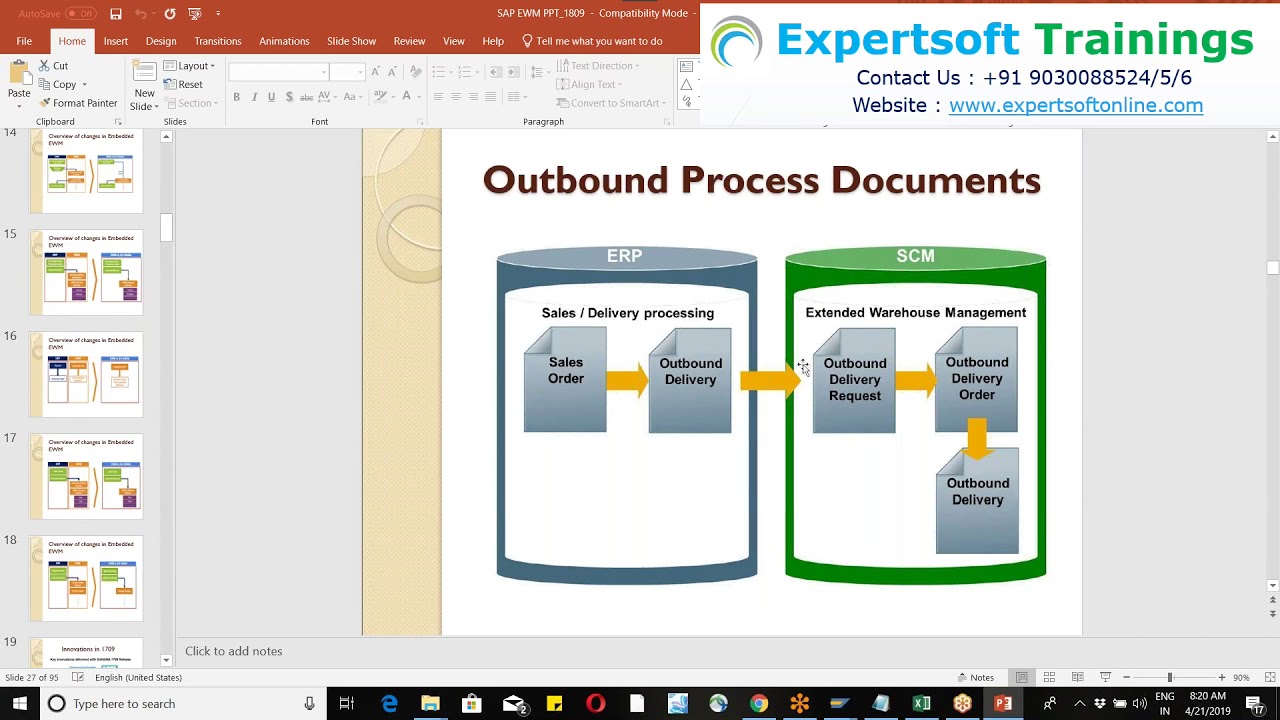Switch to Normal view in the status bar
Image resolution: width=1280 pixels, height=720 pixels.
pyautogui.click(x=1021, y=678)
